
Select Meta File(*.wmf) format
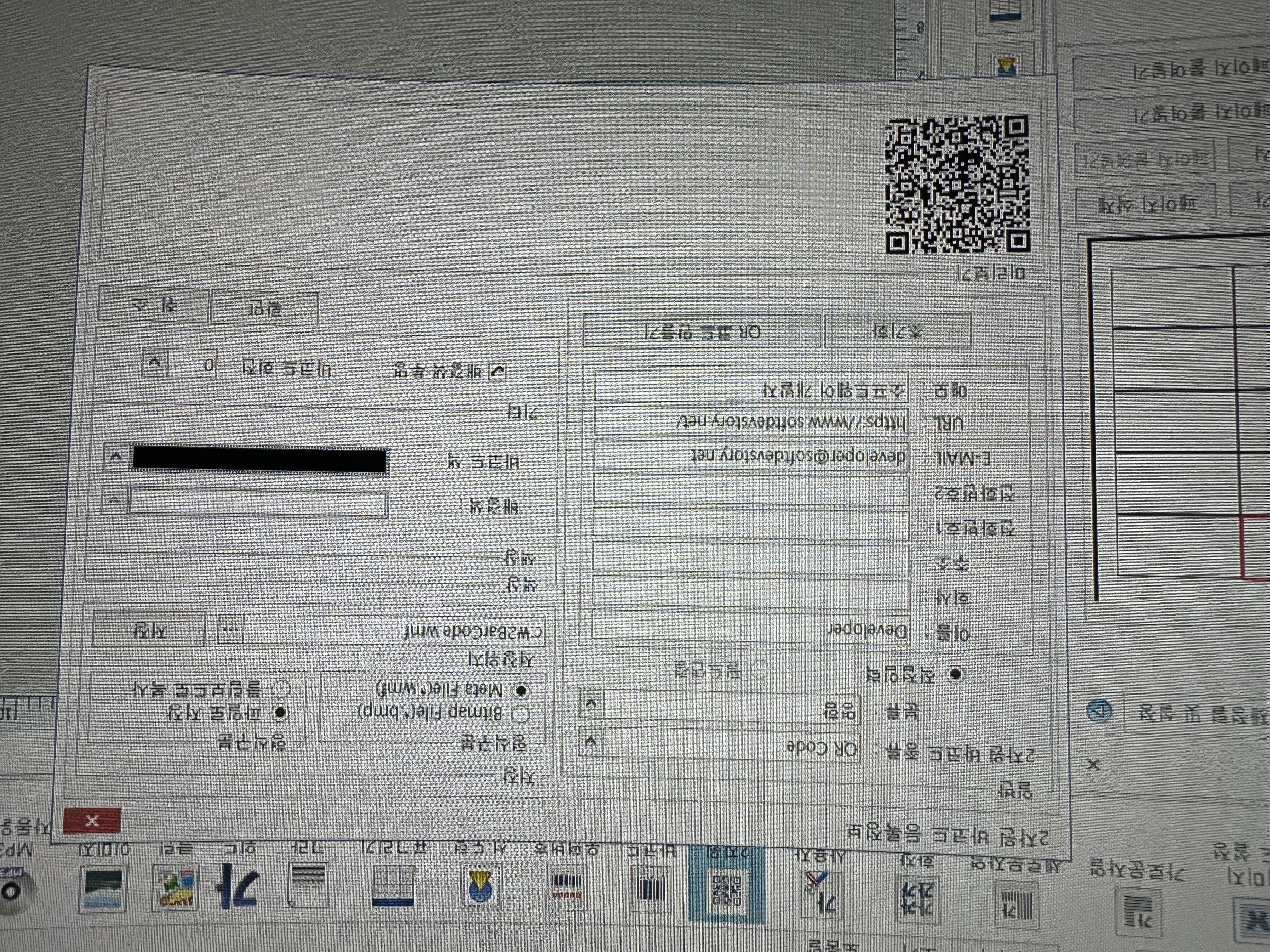[521, 691]
